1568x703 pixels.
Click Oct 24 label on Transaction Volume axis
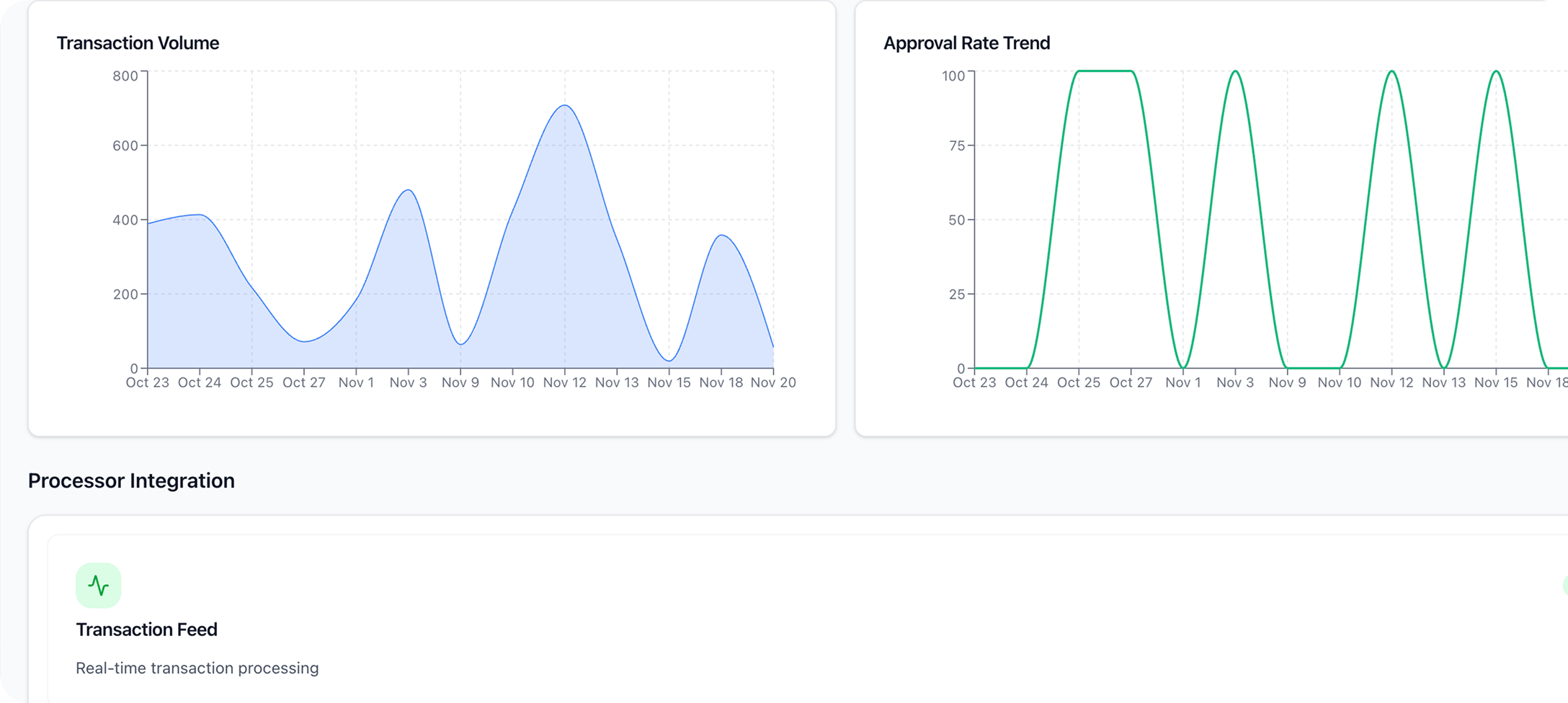pyautogui.click(x=200, y=382)
